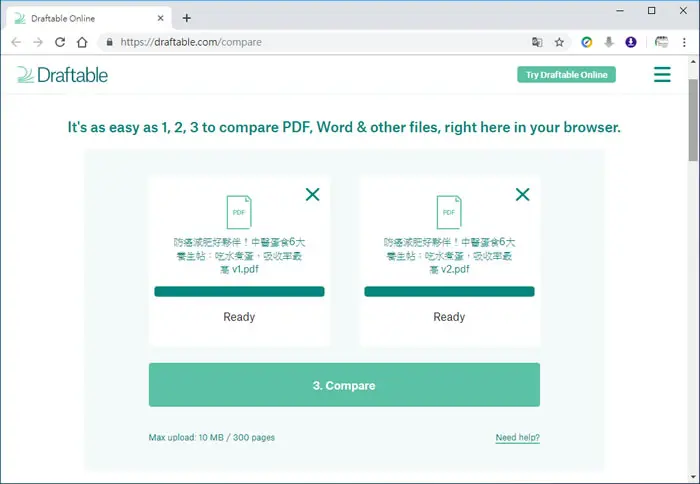The image size is (700, 484).
Task: Bookmark this page with star icon
Action: pyautogui.click(x=559, y=42)
